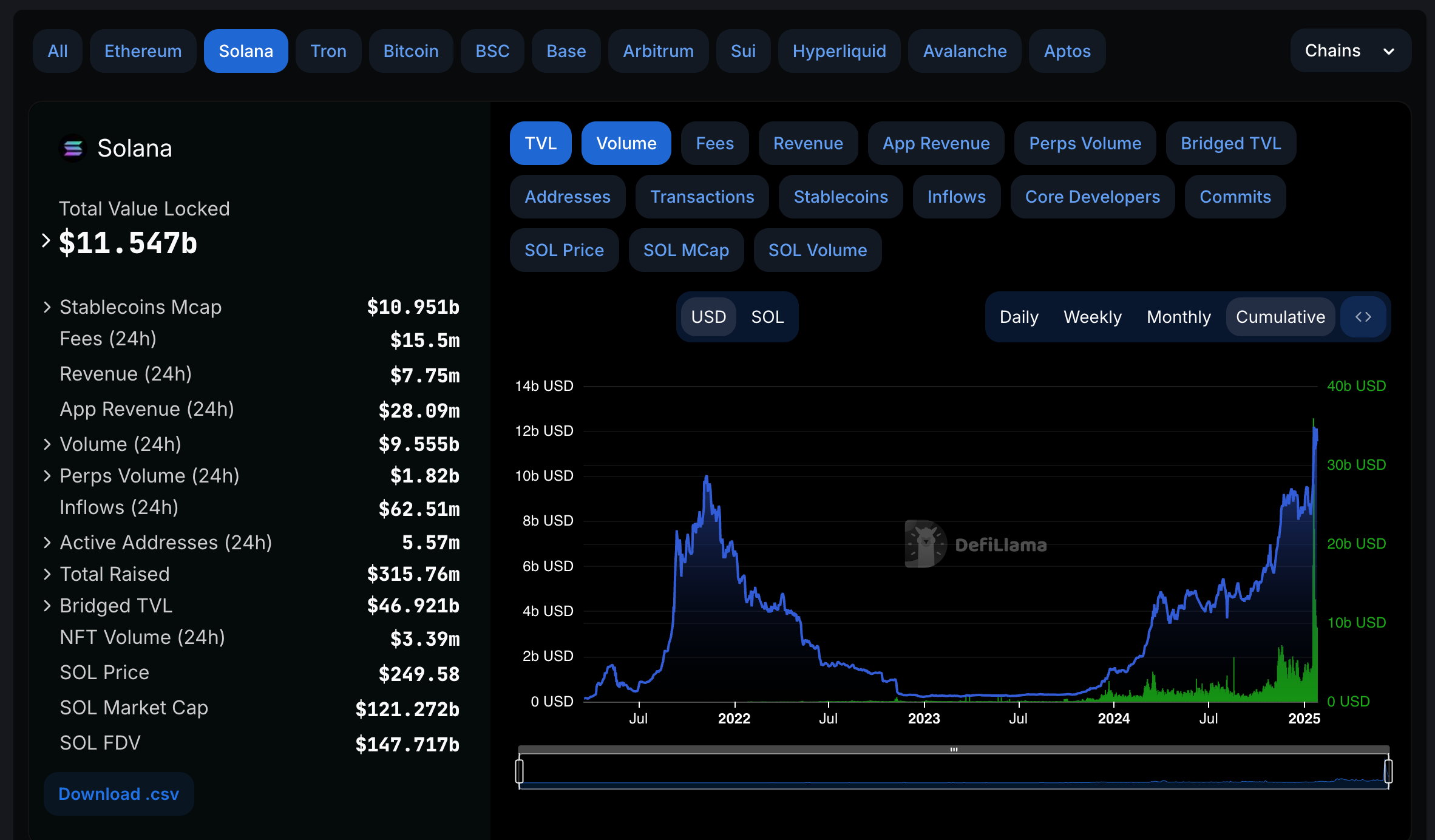Select the Solana chain tab
This screenshot has height=840, width=1435.
pyautogui.click(x=246, y=51)
